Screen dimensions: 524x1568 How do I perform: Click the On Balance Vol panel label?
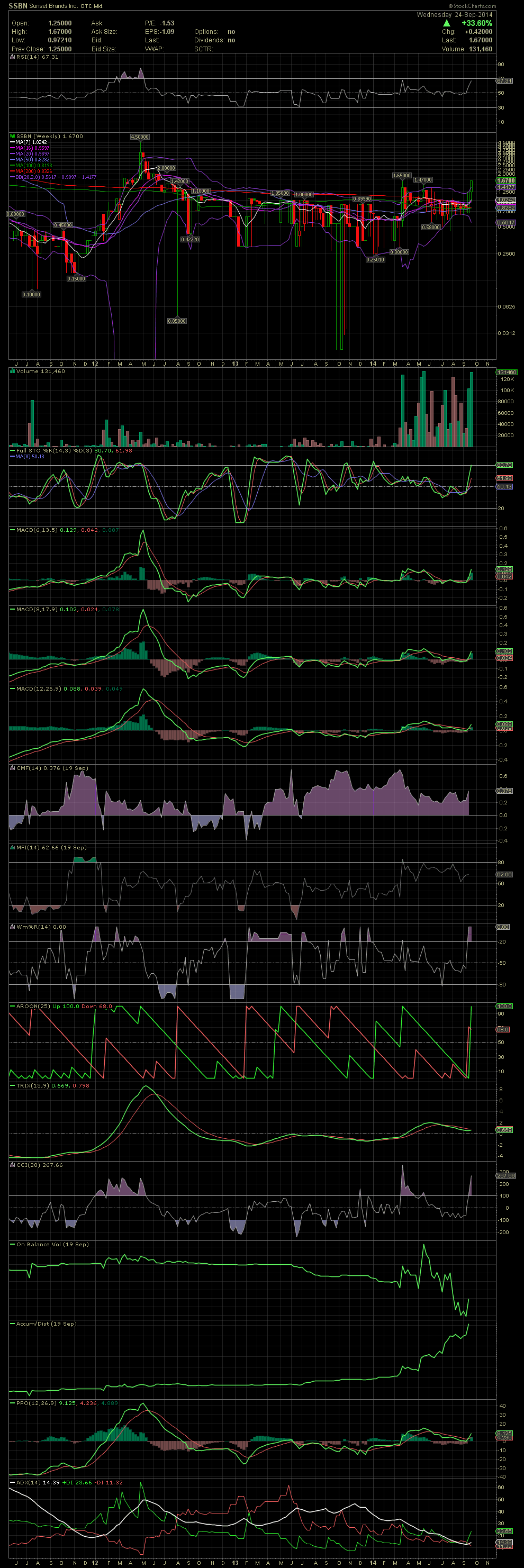tap(49, 1244)
